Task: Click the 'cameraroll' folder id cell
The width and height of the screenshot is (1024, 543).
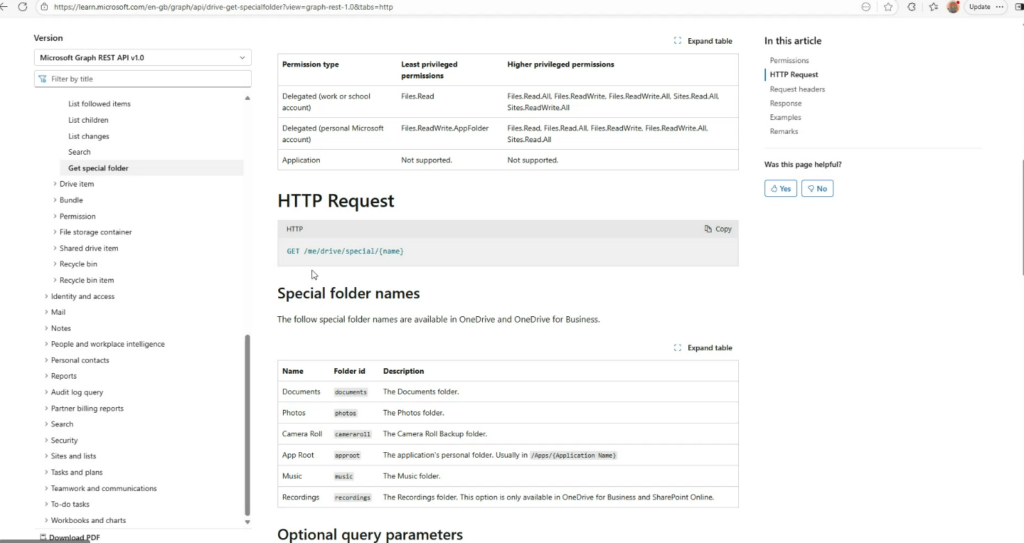Action: (x=353, y=435)
